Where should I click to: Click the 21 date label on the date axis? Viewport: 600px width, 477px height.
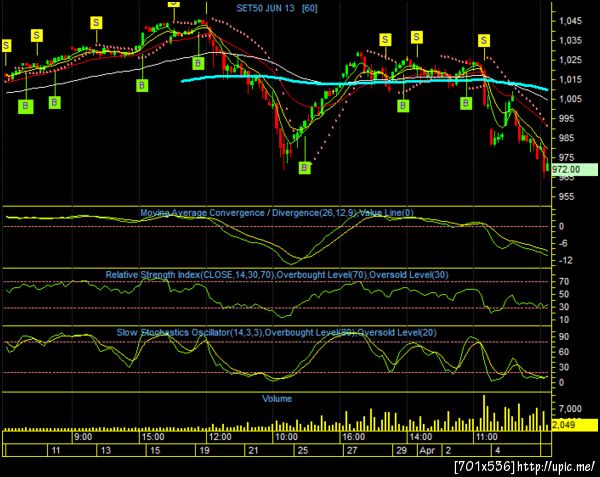tap(253, 450)
